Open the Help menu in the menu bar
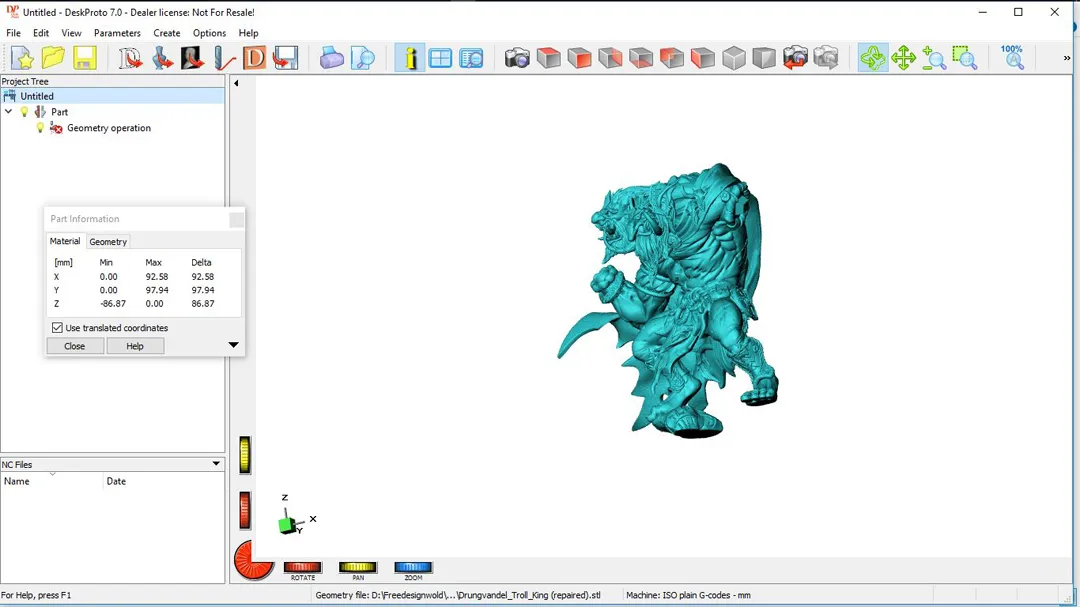 [248, 33]
